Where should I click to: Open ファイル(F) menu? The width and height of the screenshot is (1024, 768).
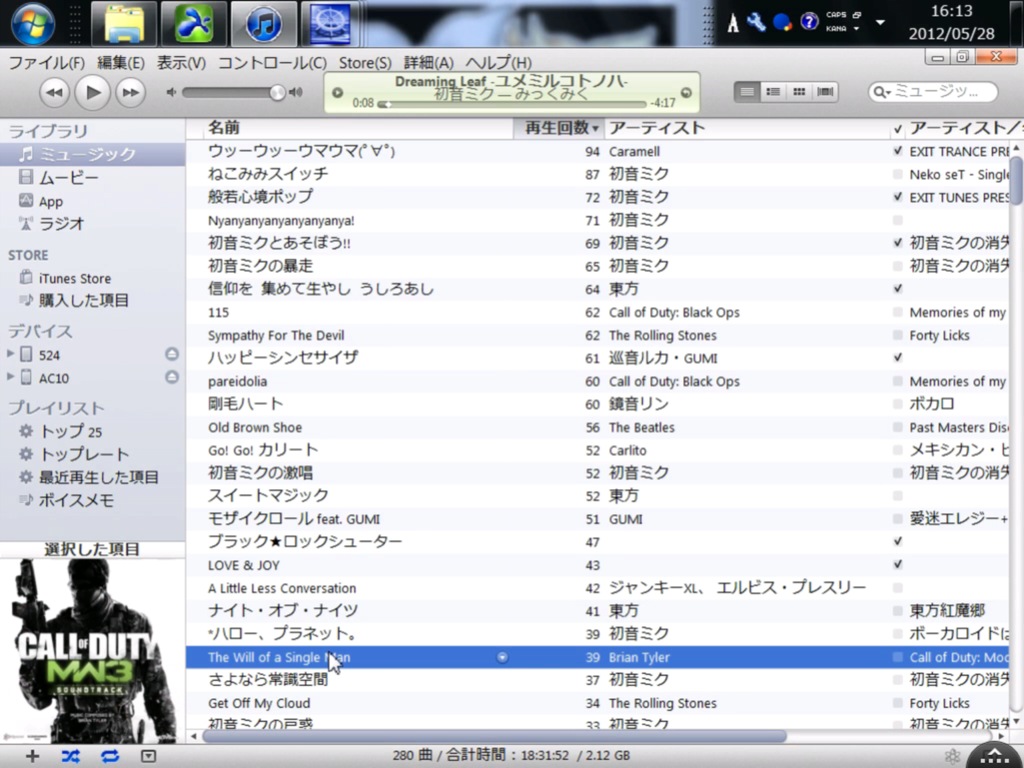pyautogui.click(x=46, y=63)
